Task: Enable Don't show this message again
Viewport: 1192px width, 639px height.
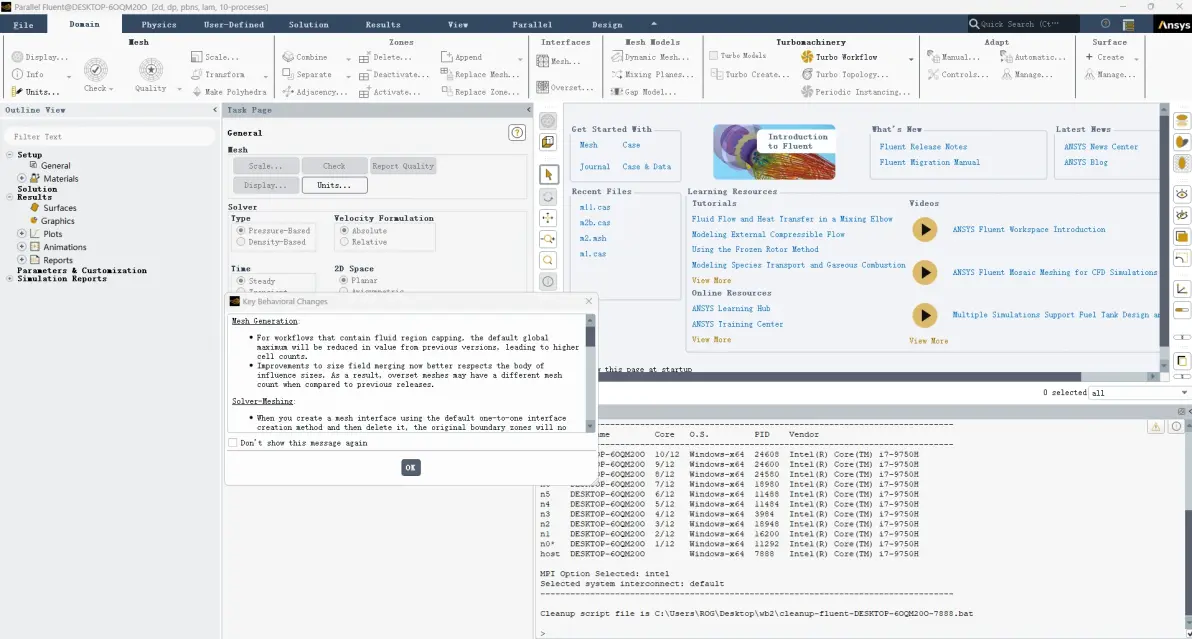Action: tap(233, 443)
